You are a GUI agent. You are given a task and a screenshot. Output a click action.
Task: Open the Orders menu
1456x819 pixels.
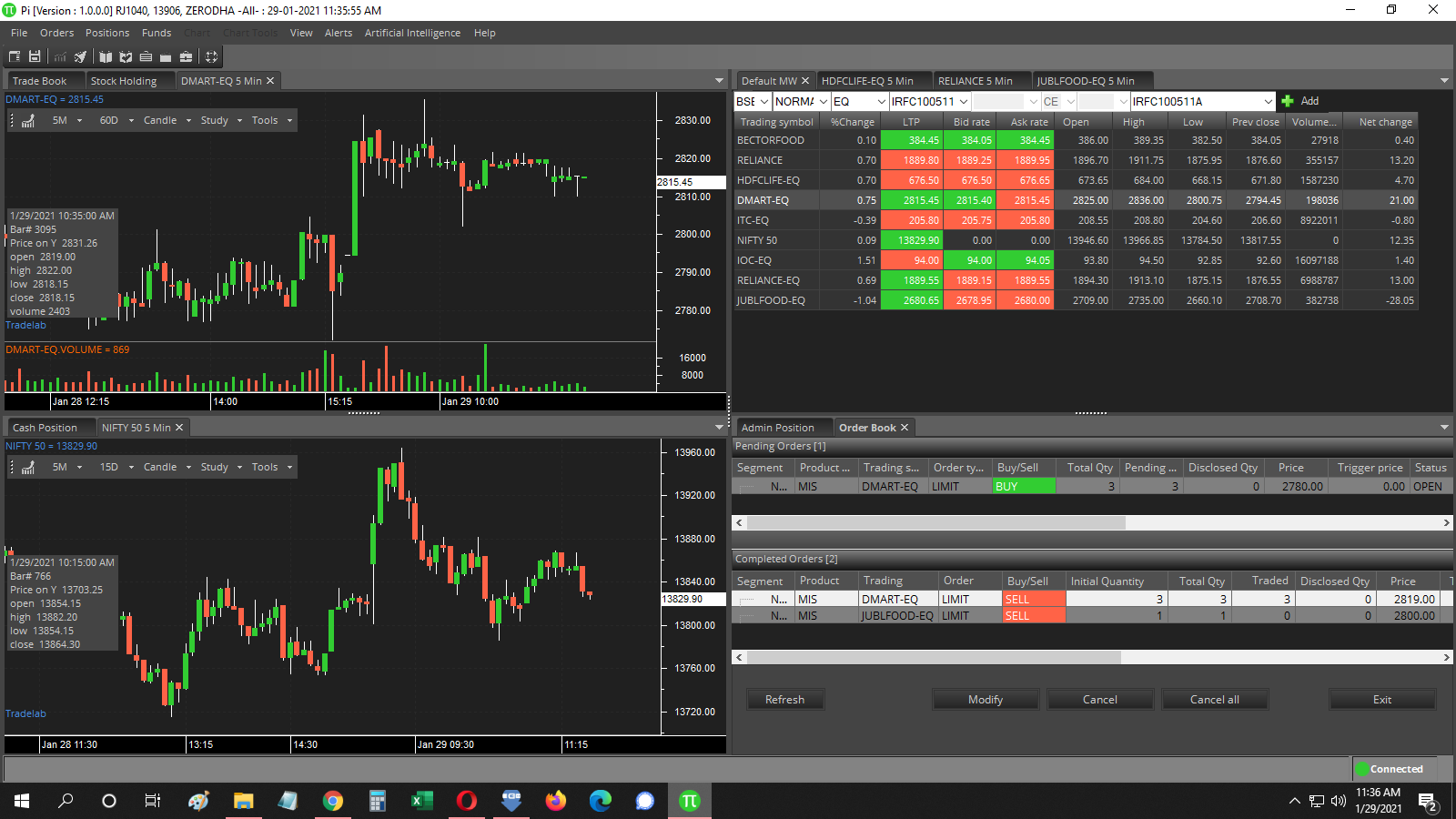56,33
